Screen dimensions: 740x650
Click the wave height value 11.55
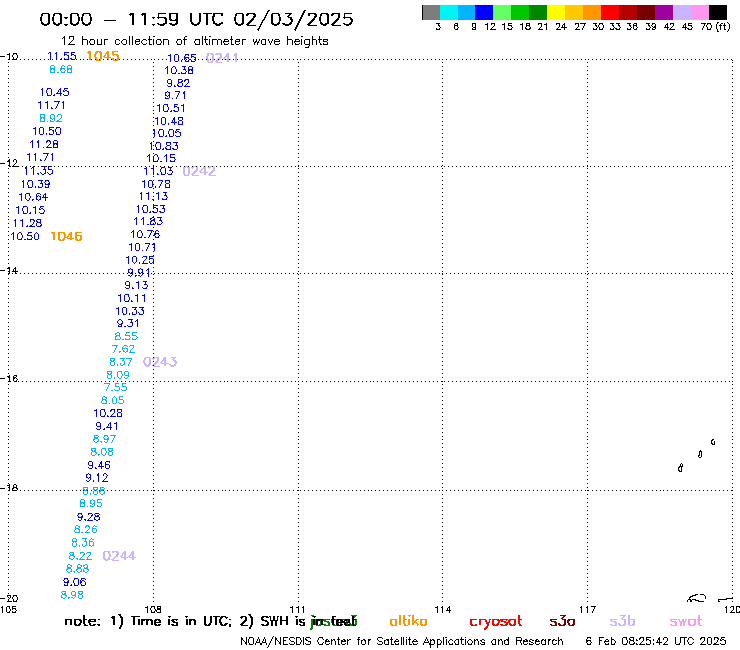coord(62,56)
